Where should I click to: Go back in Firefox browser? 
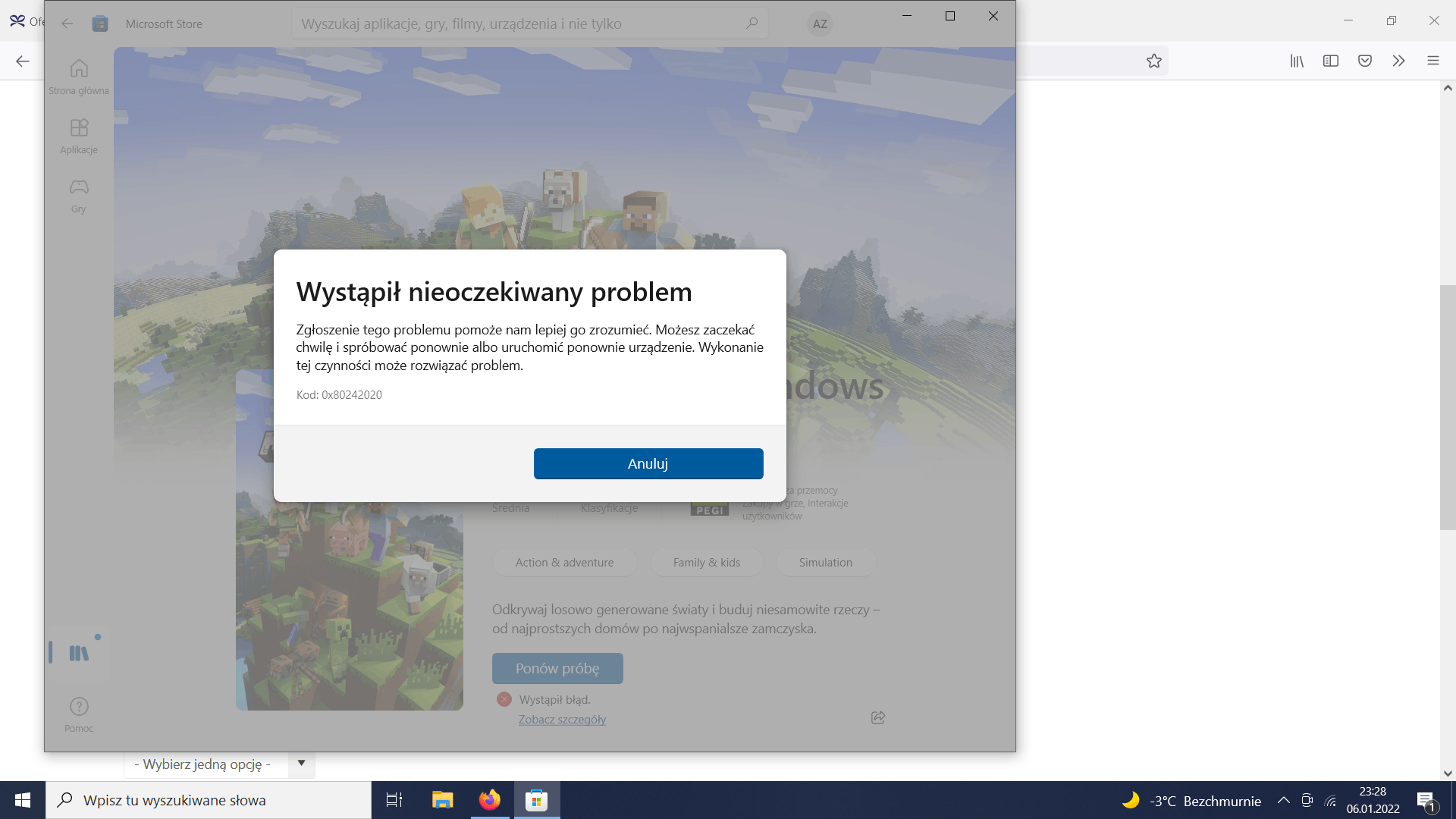tap(23, 61)
